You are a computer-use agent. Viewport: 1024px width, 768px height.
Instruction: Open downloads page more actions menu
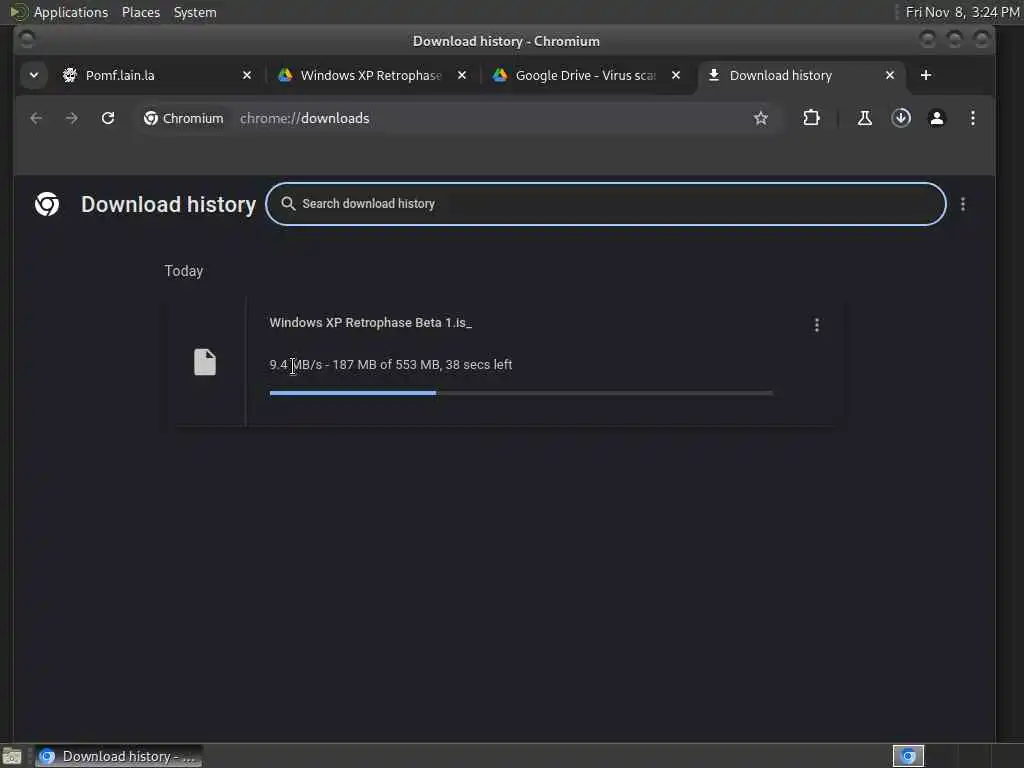pyautogui.click(x=963, y=204)
